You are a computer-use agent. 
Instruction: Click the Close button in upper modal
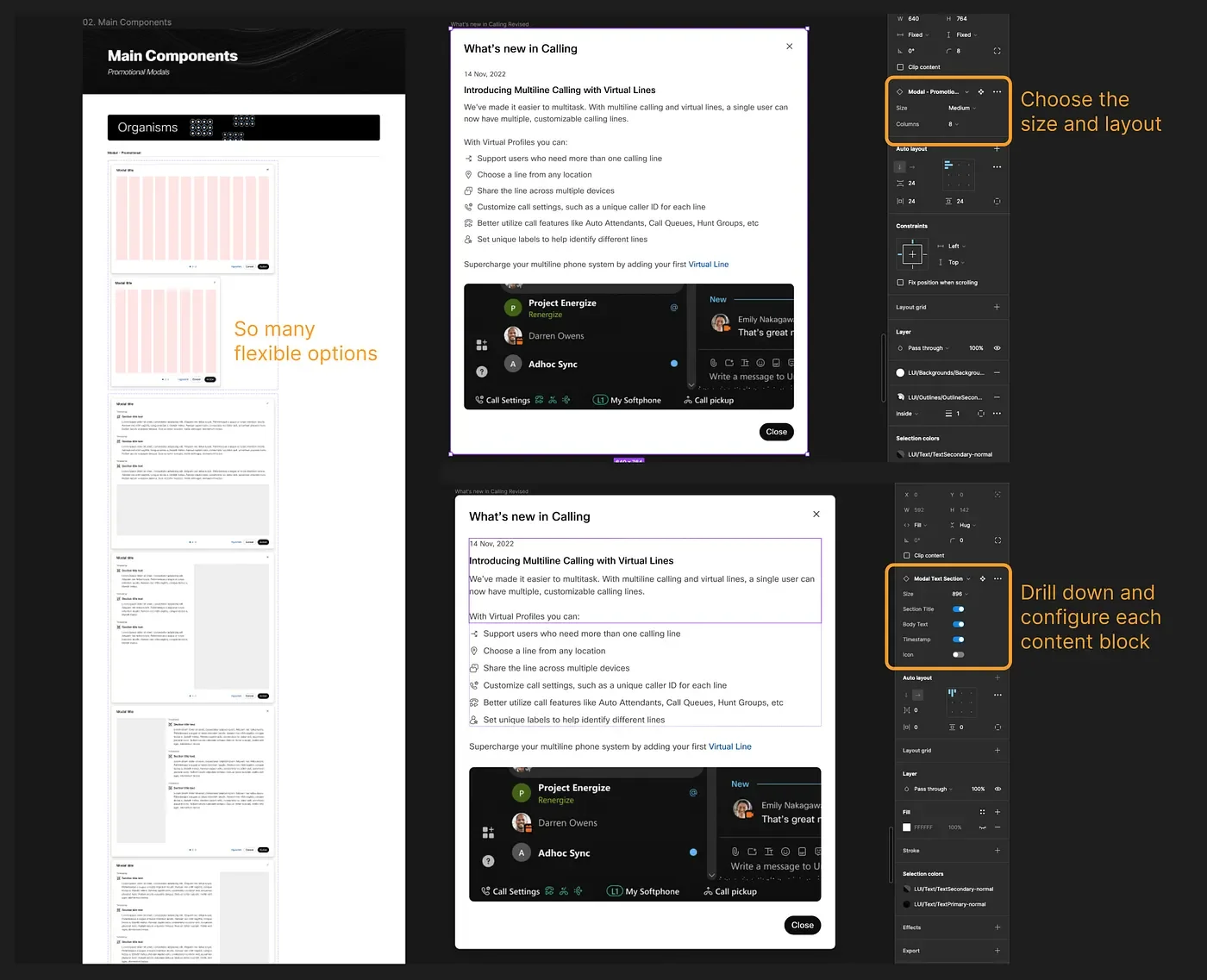click(776, 432)
